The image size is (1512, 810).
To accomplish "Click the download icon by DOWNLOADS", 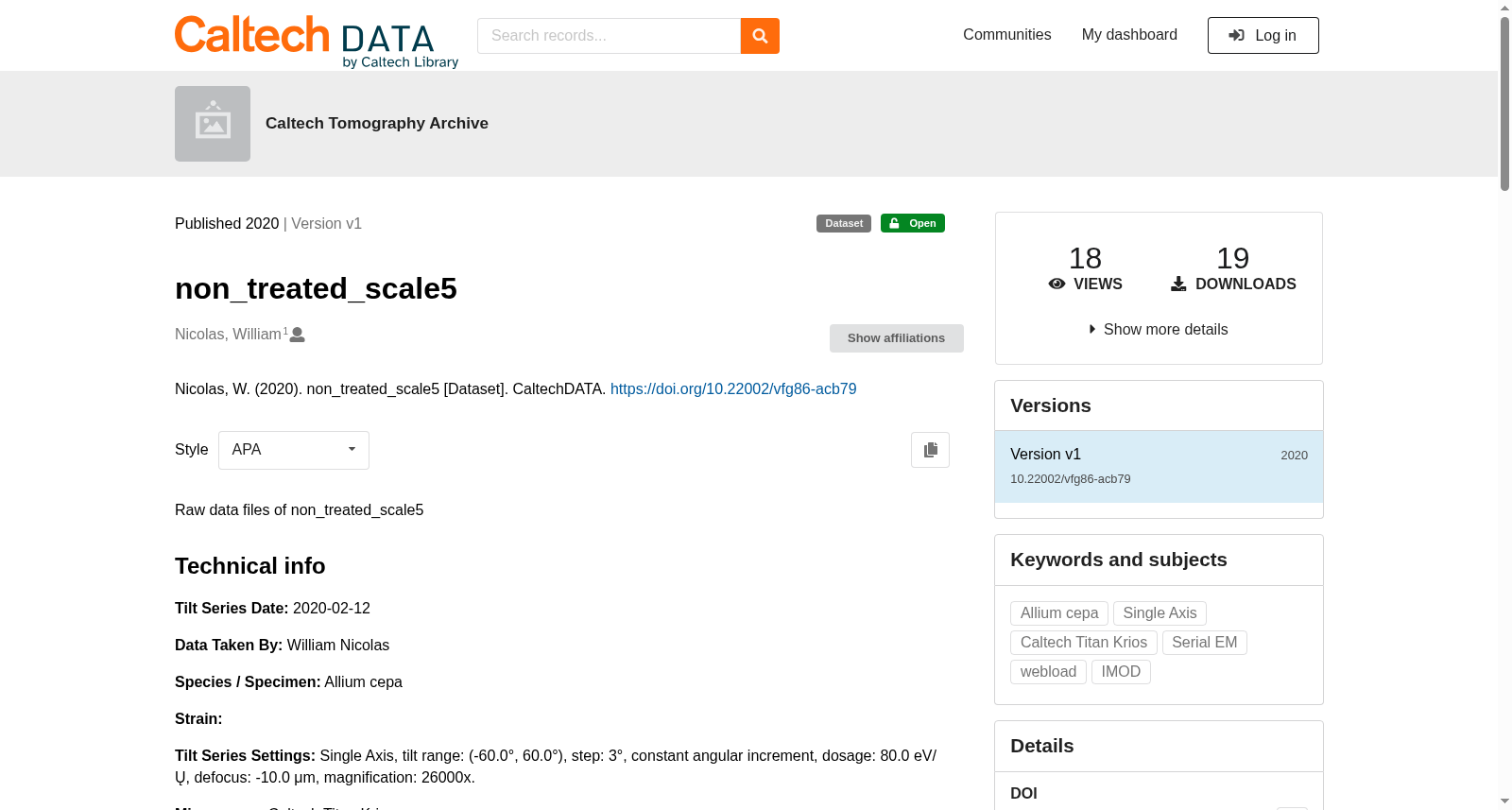I will 1178,284.
